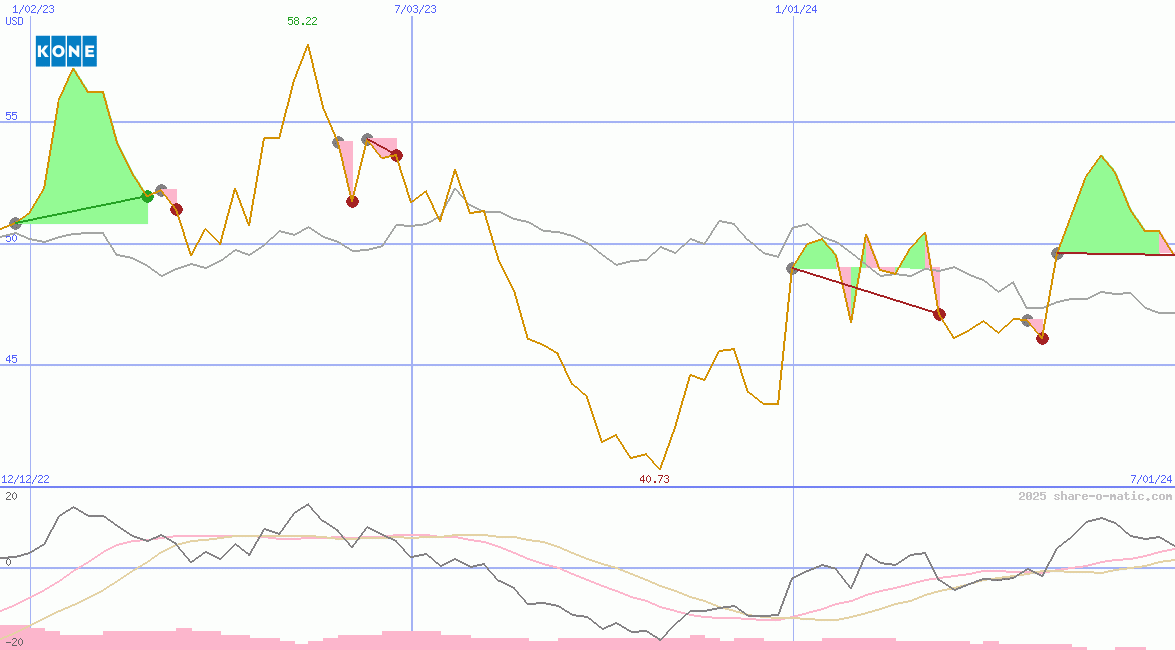Click the 1/01/24 date label
This screenshot has width=1175, height=650.
[x=797, y=9]
